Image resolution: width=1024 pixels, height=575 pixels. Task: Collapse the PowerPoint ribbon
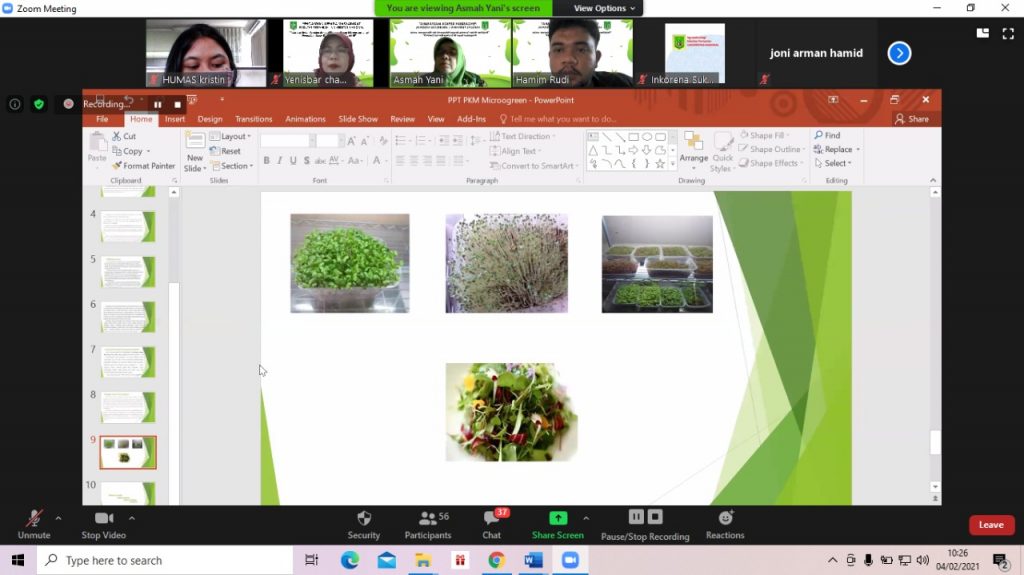click(933, 180)
